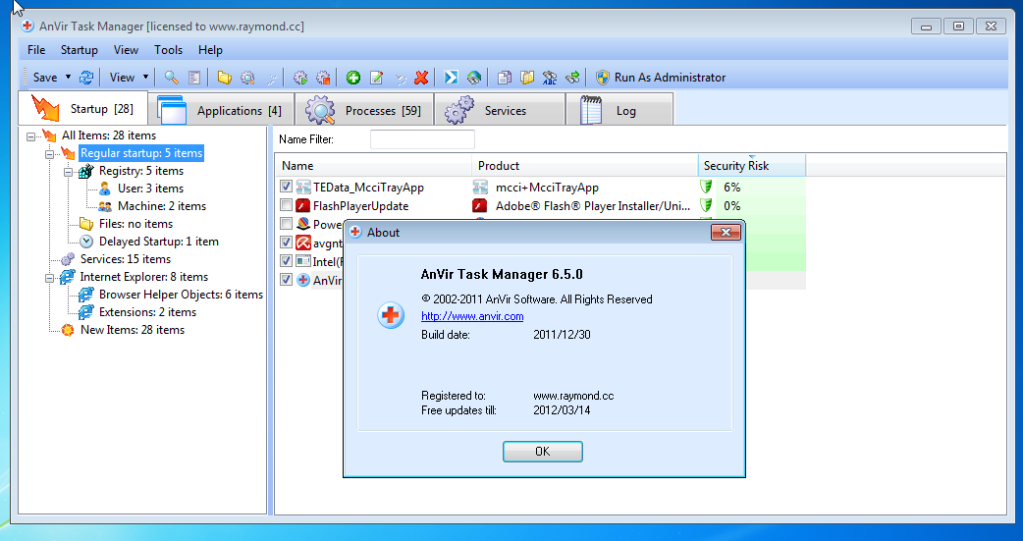Click the shield icon for Run As Administrator
The height and width of the screenshot is (541, 1023).
tap(603, 78)
